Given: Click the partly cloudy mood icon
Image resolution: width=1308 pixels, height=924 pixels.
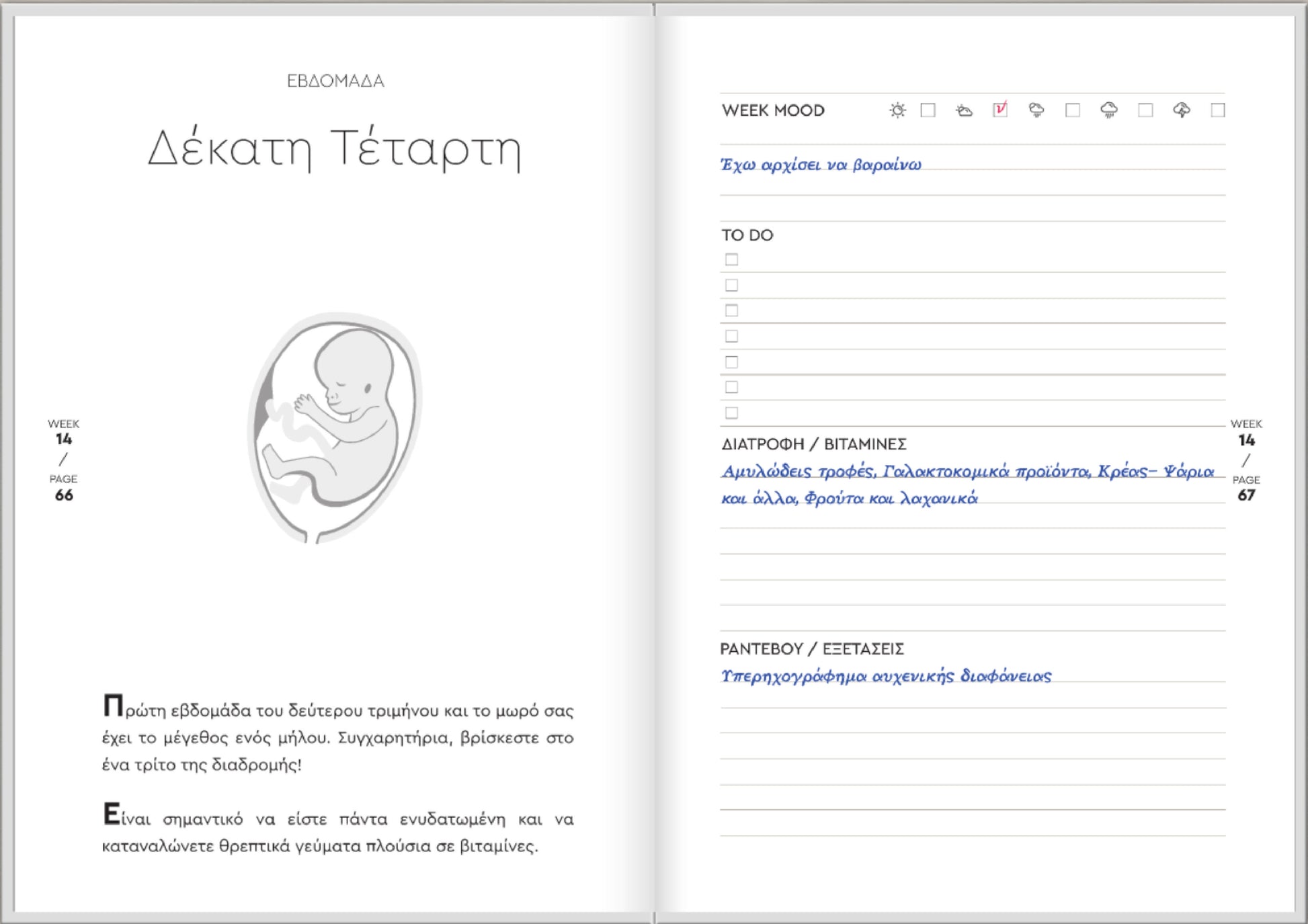Looking at the screenshot, I should point(964,110).
